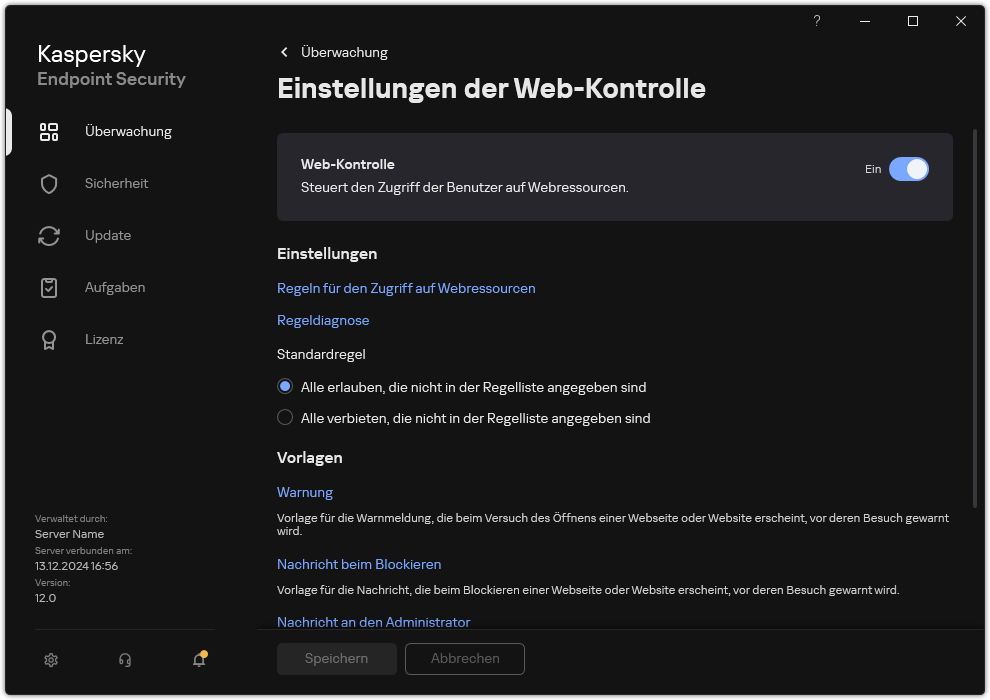The width and height of the screenshot is (990, 700).
Task: Click the Überwachung monitoring grid icon
Action: (49, 131)
